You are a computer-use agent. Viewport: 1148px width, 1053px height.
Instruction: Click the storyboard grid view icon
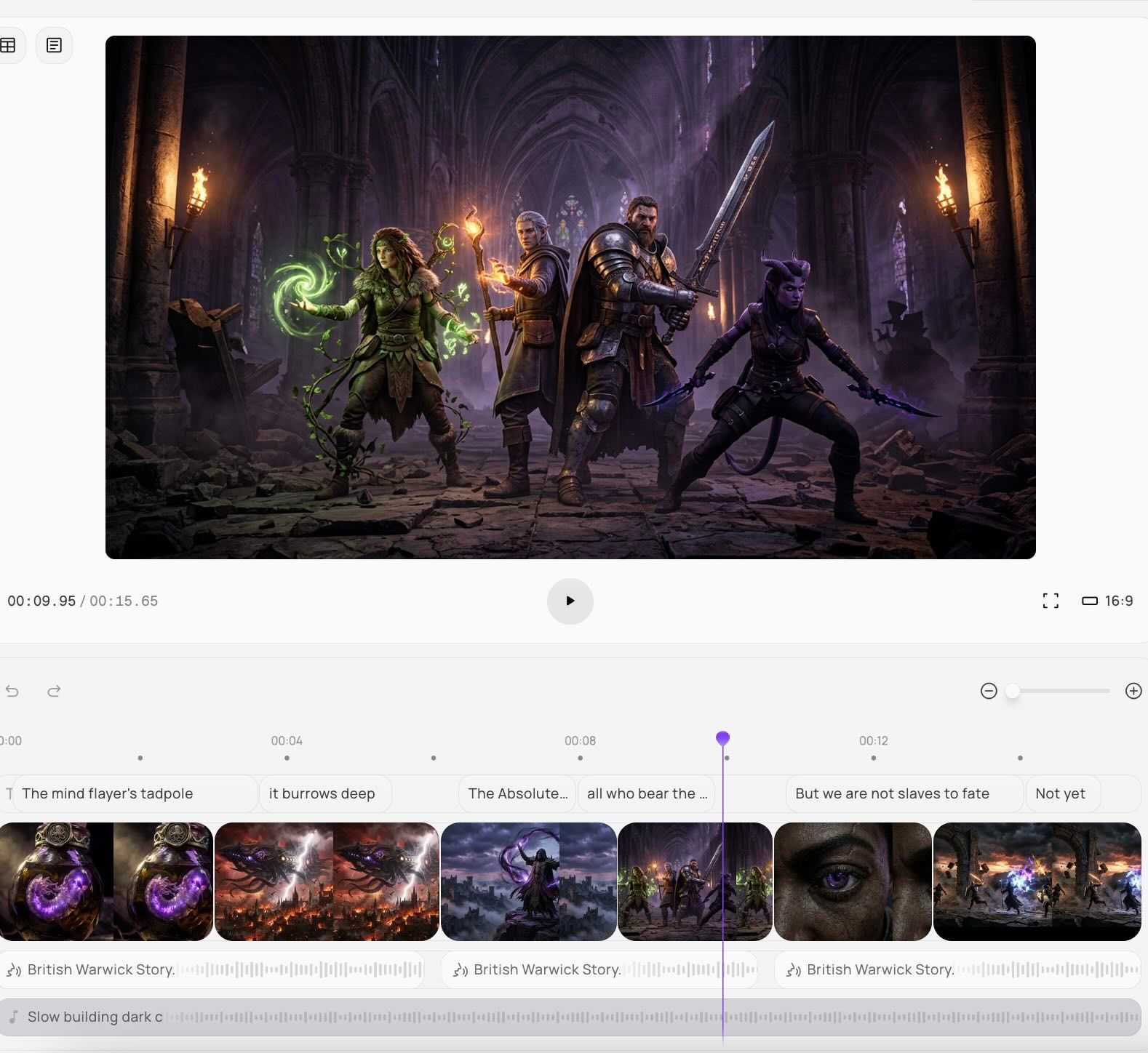[x=9, y=45]
